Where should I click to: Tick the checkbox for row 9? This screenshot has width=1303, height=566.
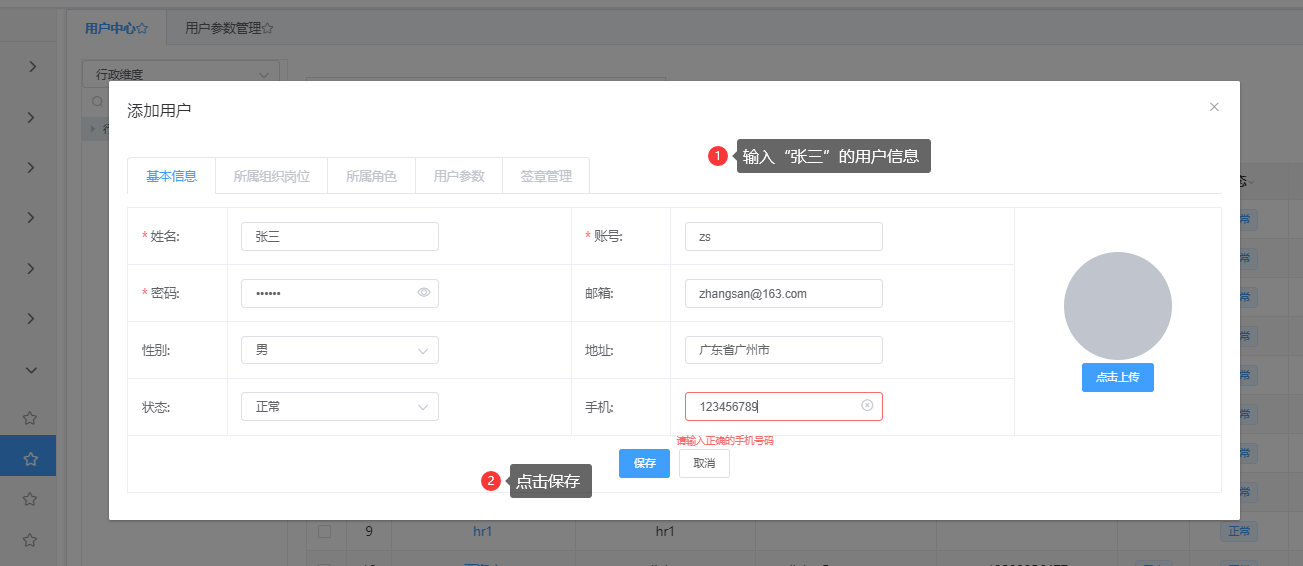tap(324, 532)
